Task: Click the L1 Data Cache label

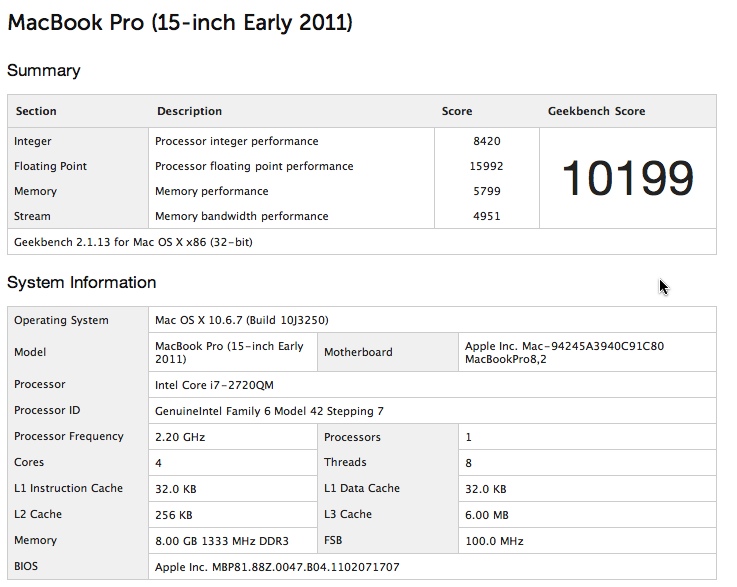Action: 362,488
